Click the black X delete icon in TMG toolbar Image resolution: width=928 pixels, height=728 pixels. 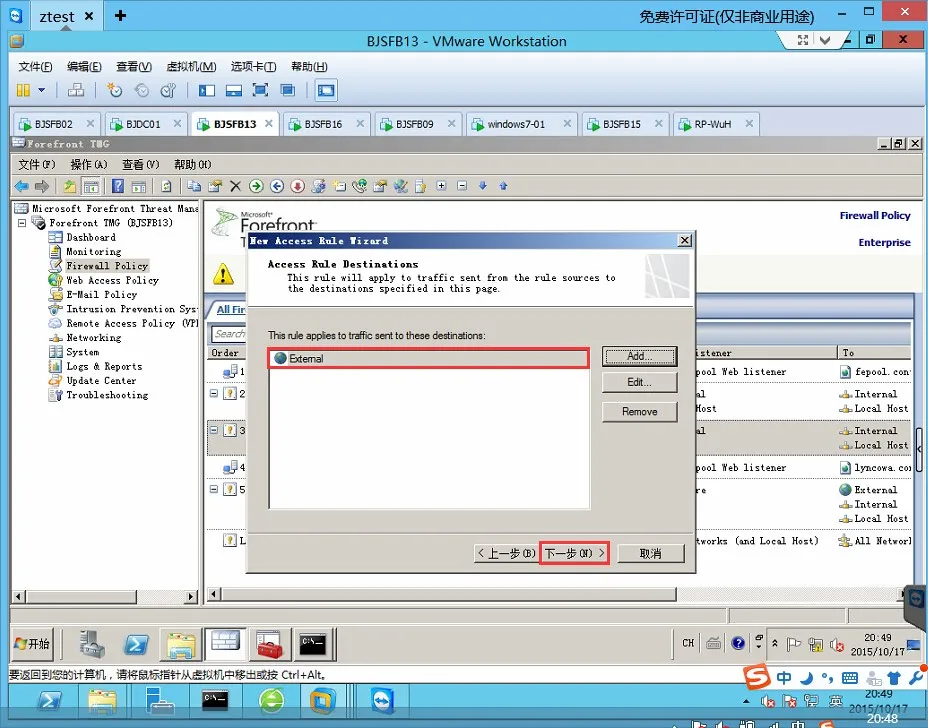[235, 186]
